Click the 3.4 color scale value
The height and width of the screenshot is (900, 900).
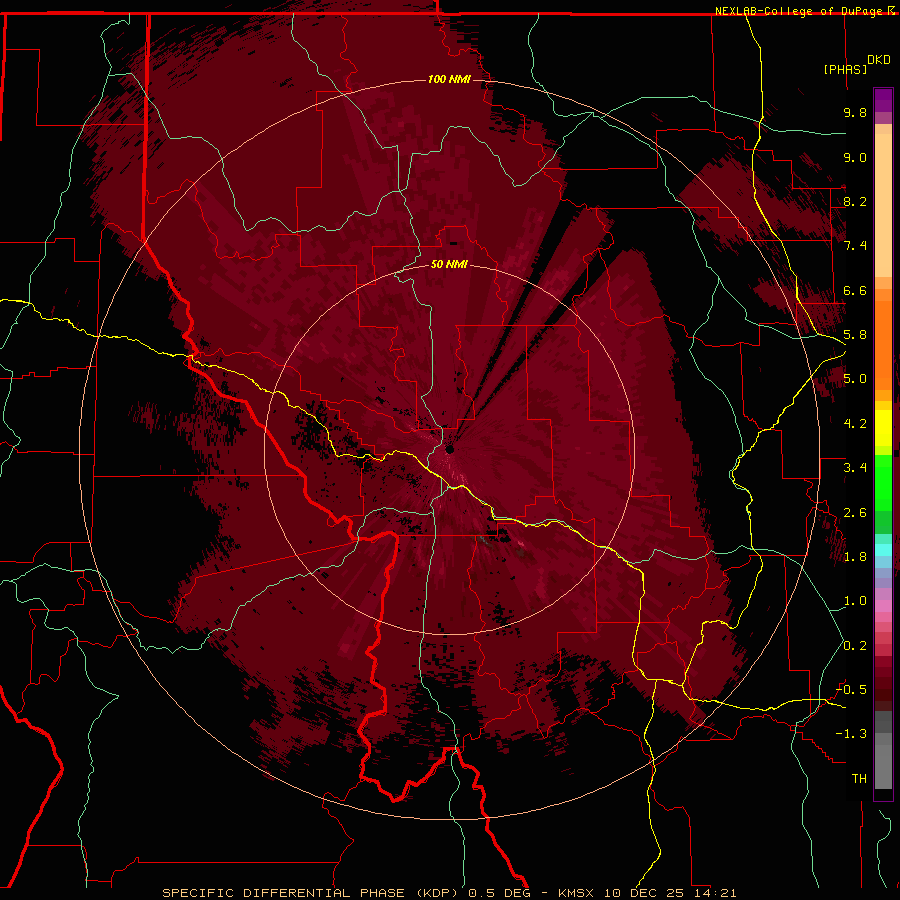coord(855,468)
